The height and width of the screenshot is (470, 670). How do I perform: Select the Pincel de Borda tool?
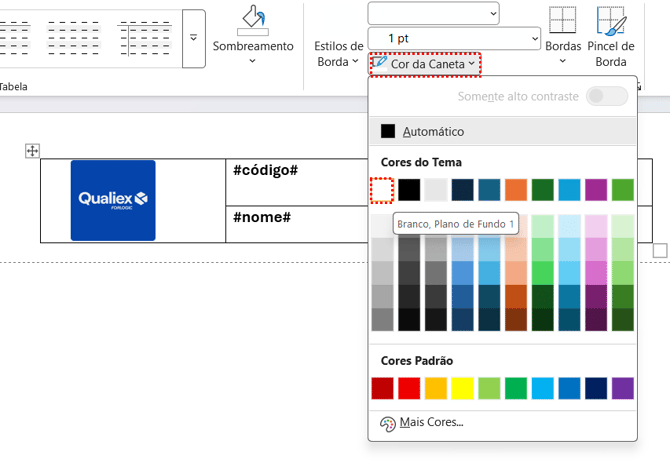coord(611,22)
